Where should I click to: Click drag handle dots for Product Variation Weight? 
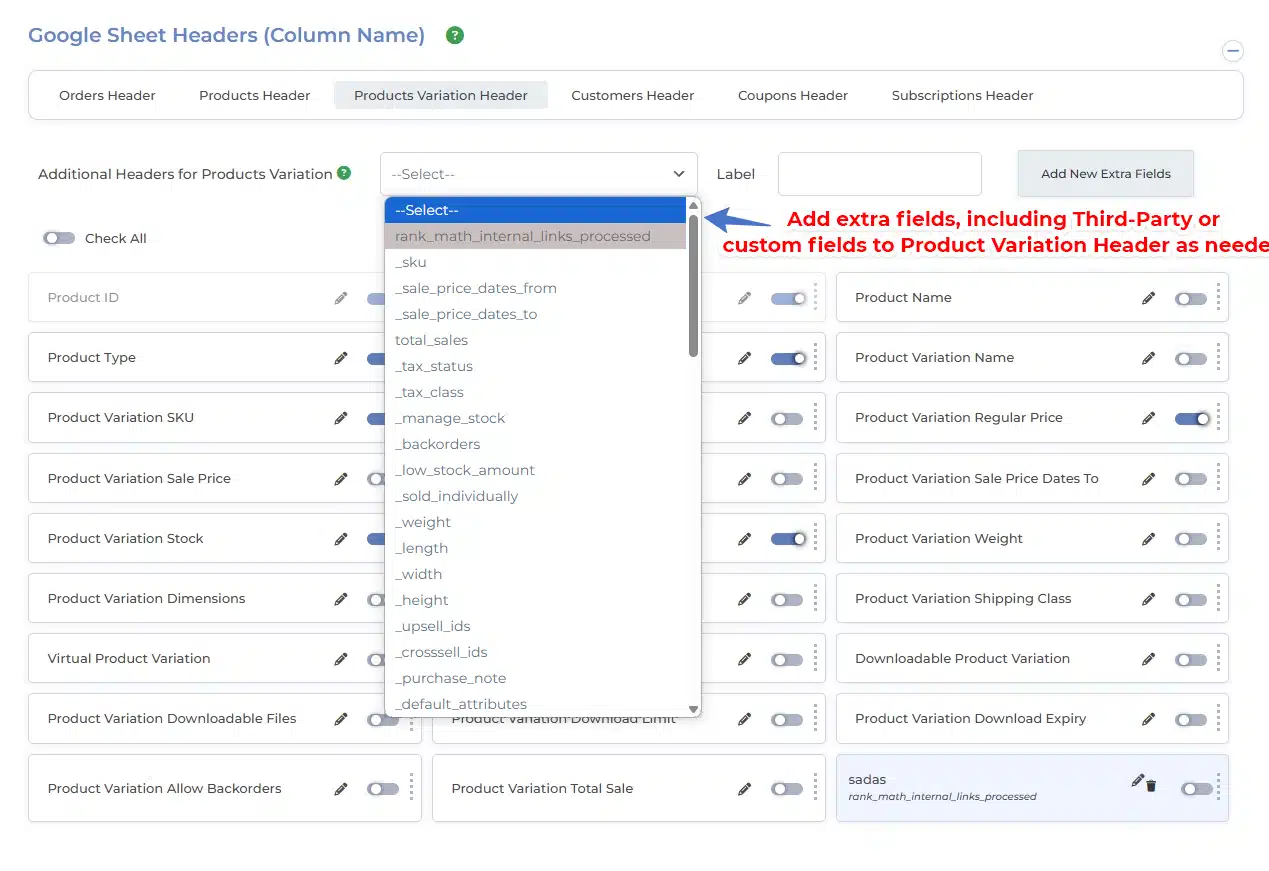[x=1218, y=539]
